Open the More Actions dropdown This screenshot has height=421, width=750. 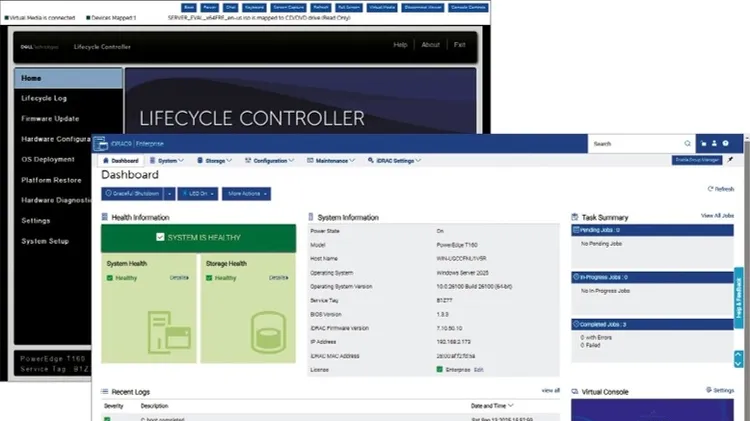247,193
